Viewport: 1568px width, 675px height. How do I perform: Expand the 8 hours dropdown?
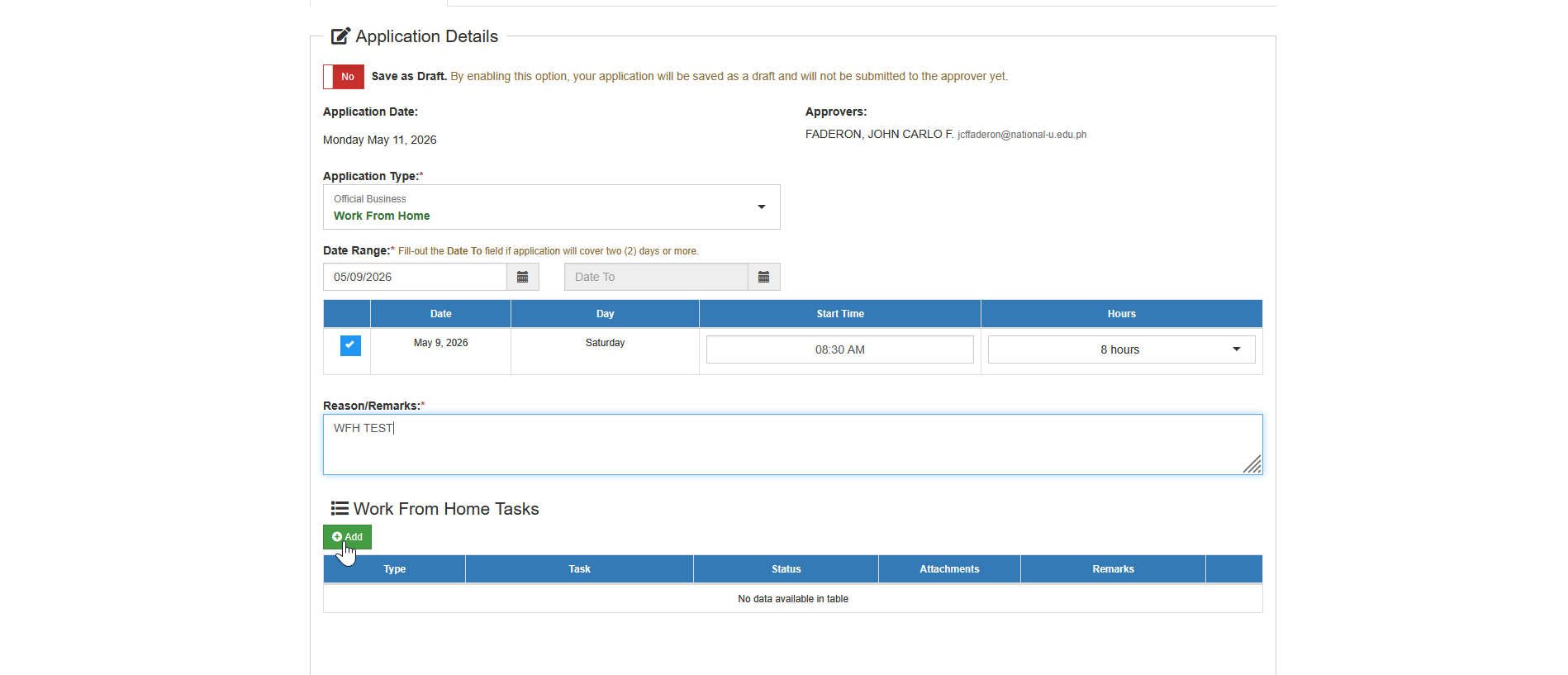point(1121,349)
